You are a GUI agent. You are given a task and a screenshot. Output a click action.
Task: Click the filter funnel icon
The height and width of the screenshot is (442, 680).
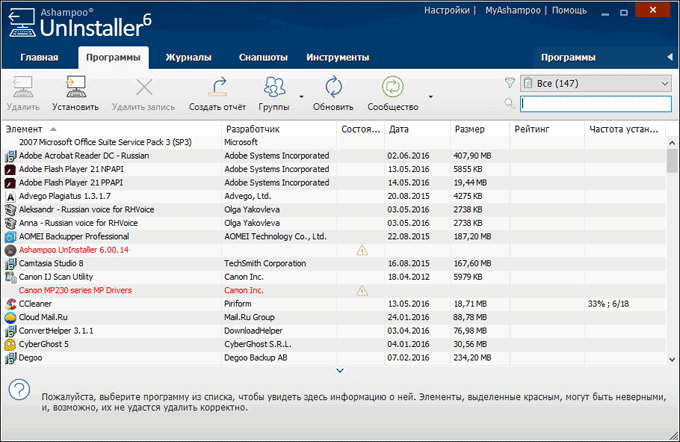(x=510, y=82)
